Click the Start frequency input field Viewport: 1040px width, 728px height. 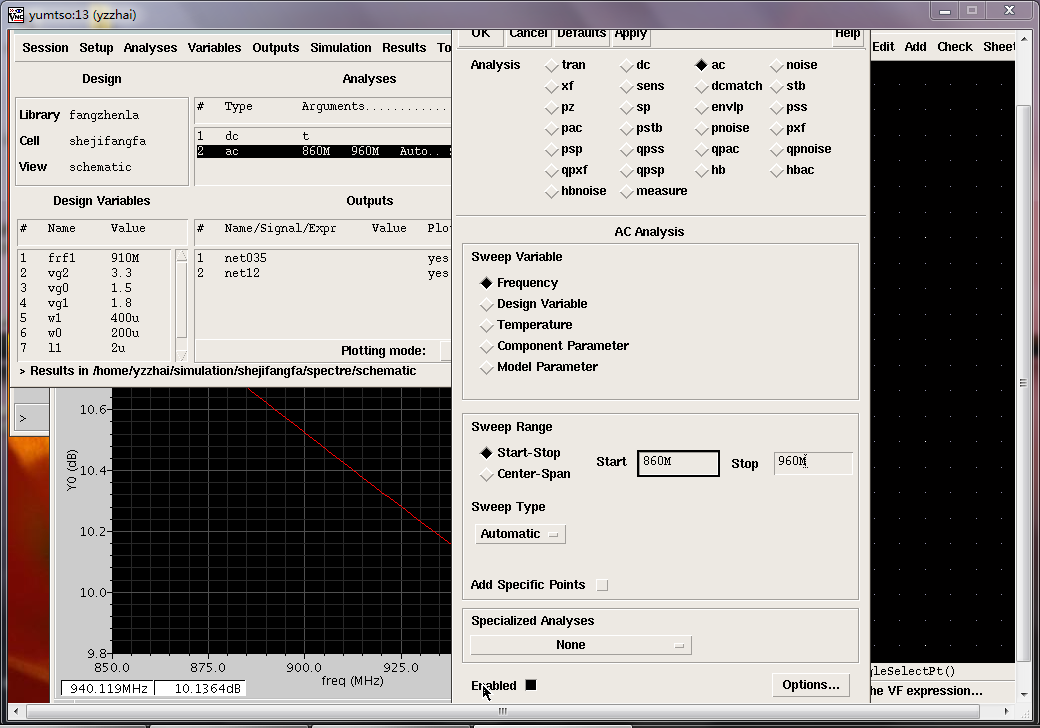(x=678, y=463)
